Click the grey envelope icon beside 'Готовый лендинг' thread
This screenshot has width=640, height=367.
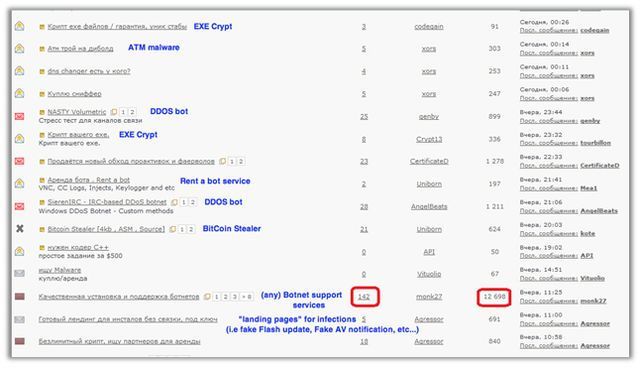pyautogui.click(x=19, y=319)
